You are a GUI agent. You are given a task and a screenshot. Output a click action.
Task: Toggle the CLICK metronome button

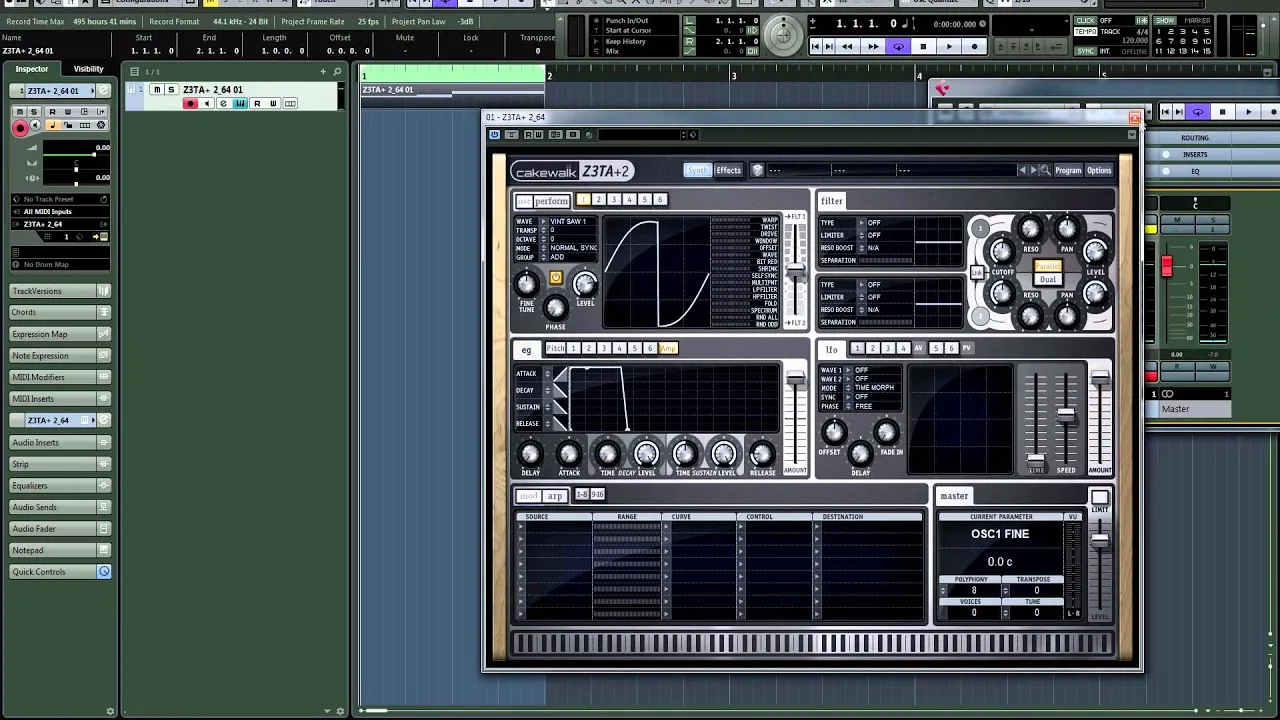(1086, 21)
